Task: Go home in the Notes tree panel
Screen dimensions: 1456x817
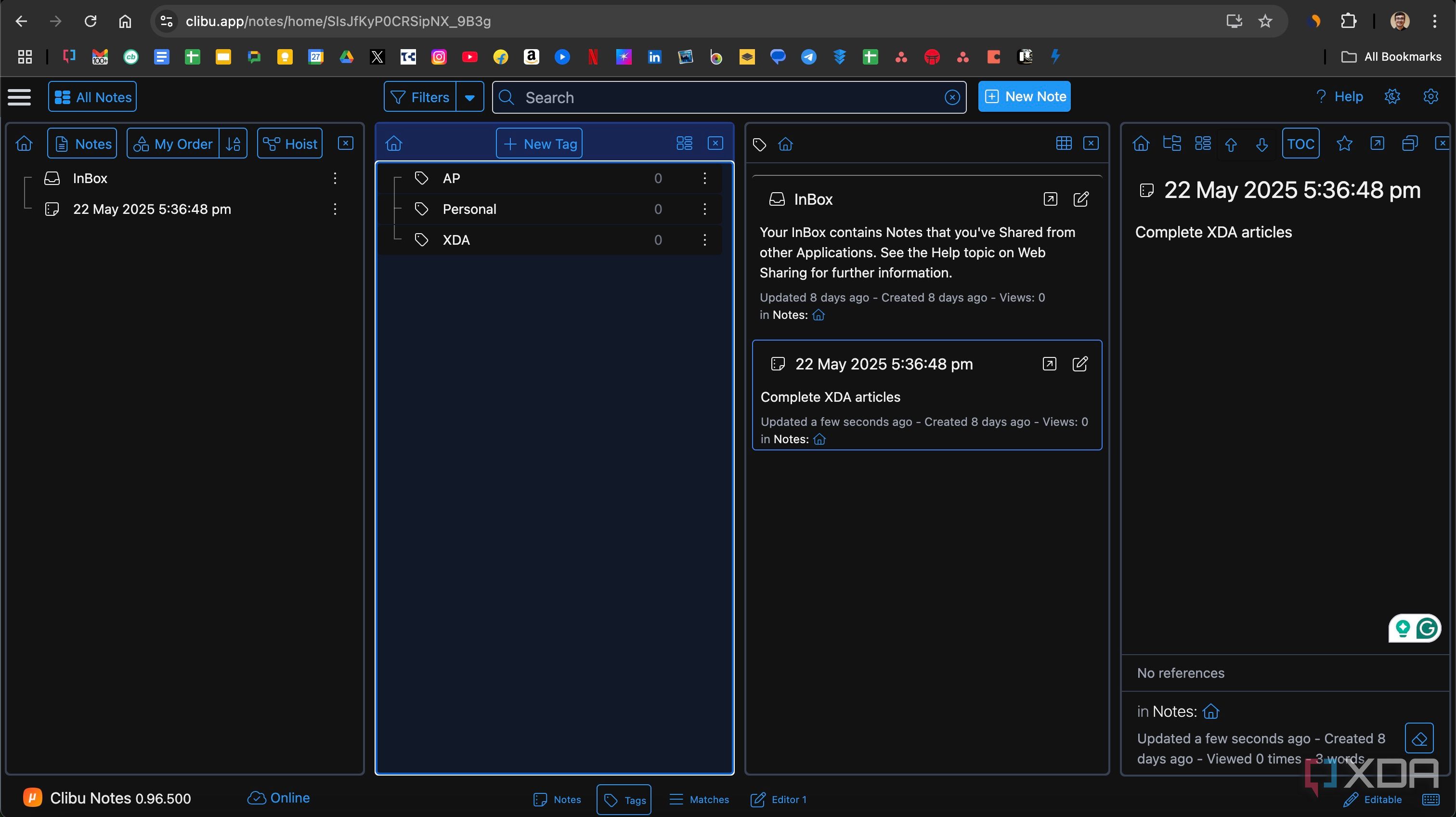Action: point(24,144)
